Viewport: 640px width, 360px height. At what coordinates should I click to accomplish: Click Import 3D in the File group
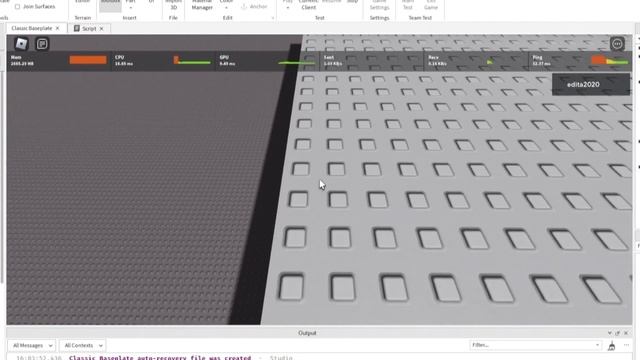coord(173,5)
